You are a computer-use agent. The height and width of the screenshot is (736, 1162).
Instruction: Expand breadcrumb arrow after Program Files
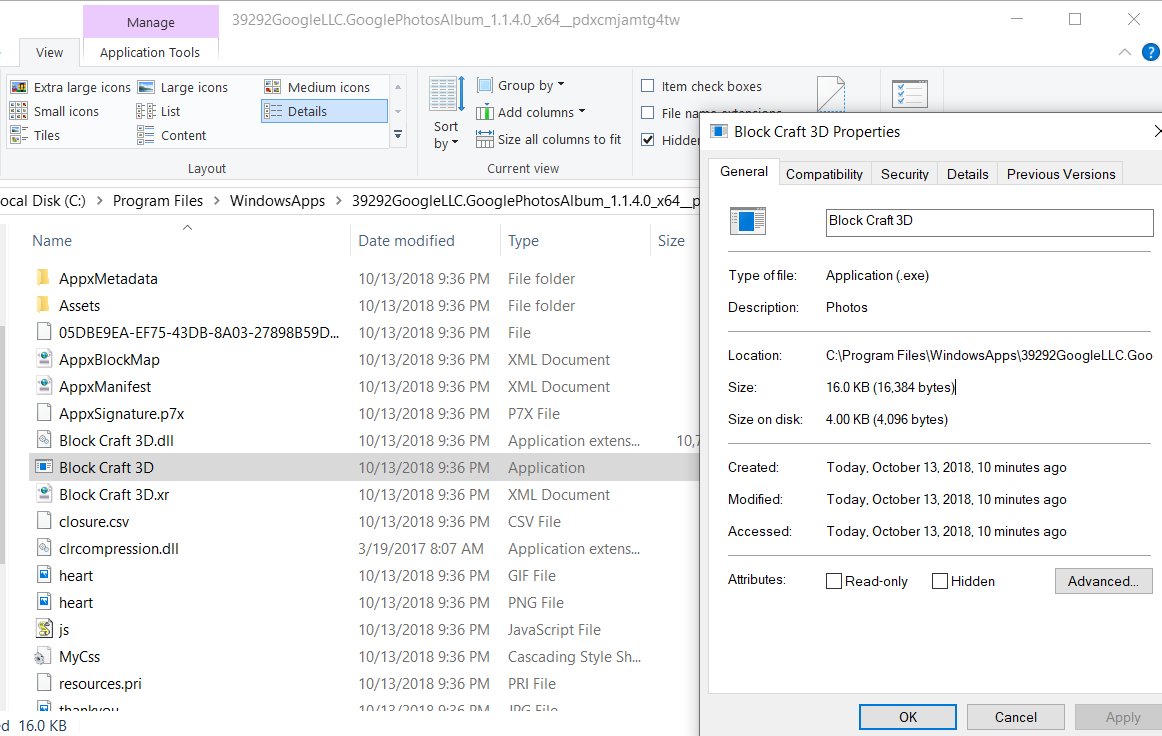coord(216,201)
